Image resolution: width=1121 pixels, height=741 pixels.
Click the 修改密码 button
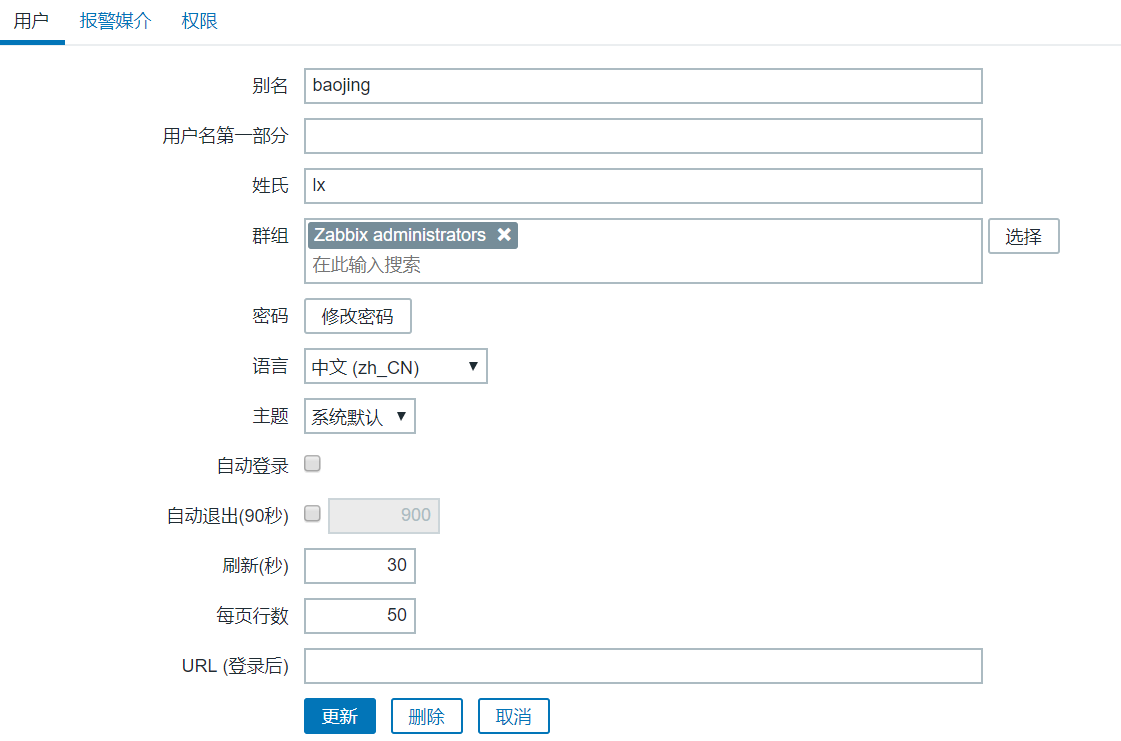(357, 317)
